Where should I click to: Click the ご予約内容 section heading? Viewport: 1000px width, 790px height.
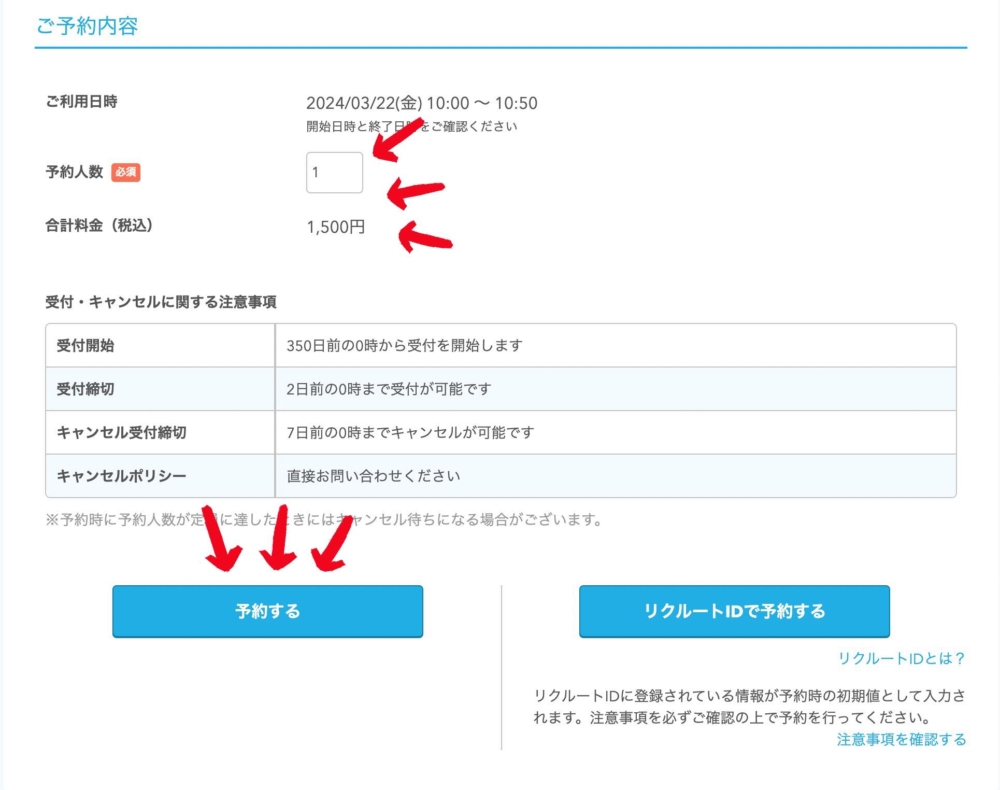pyautogui.click(x=87, y=26)
